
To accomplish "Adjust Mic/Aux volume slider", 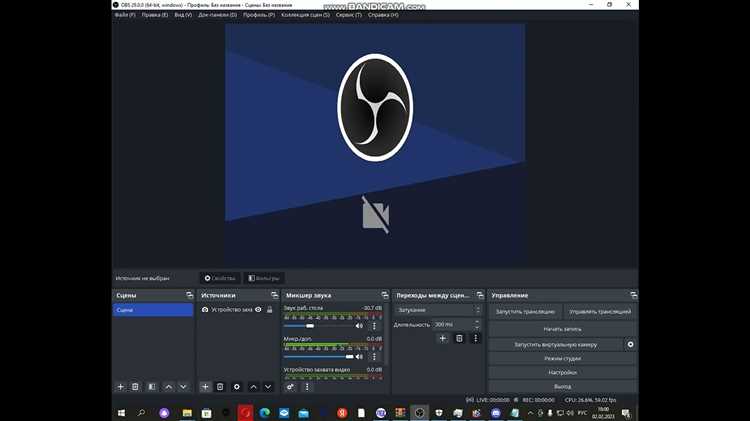I will coord(318,356).
